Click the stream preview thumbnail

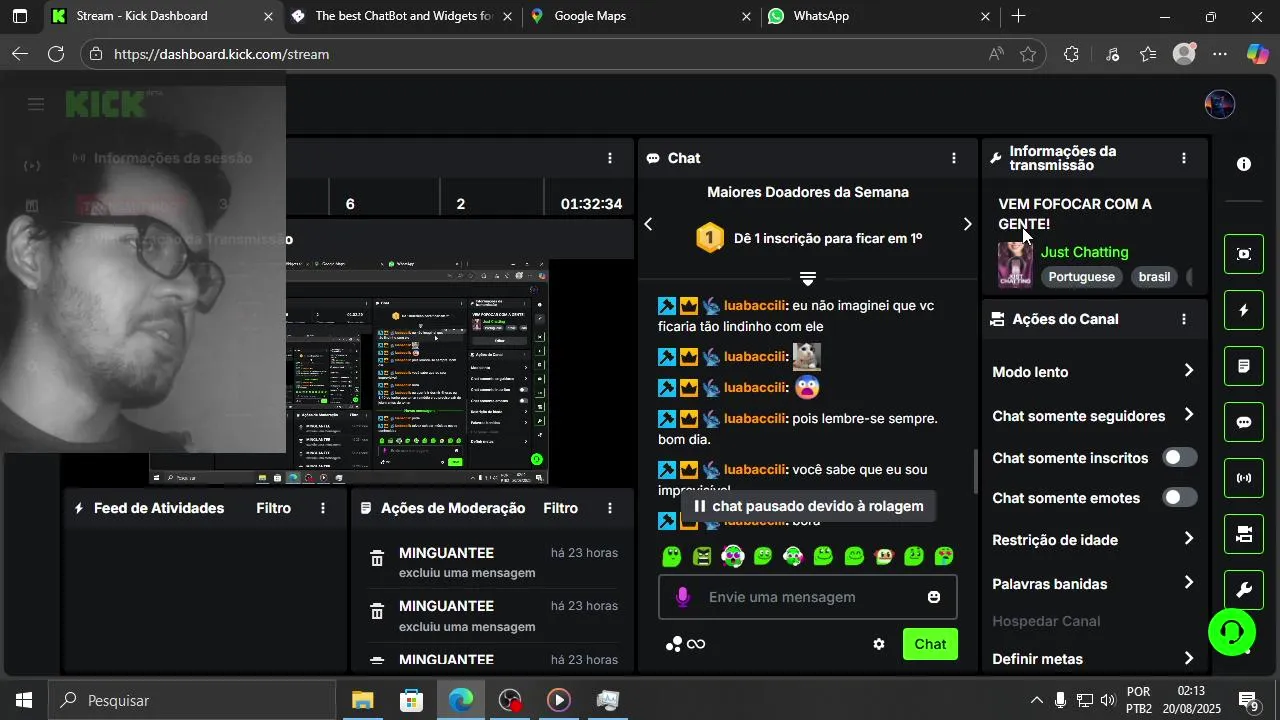[x=349, y=372]
